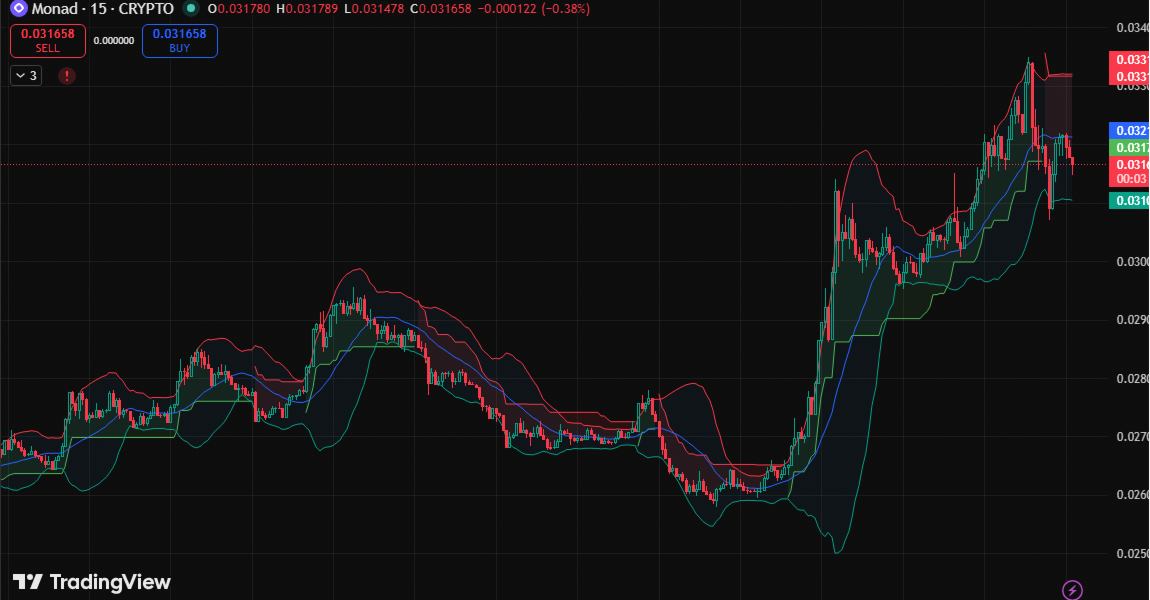Click the topmost red price label on axis
1150x600 pixels.
coord(1129,59)
